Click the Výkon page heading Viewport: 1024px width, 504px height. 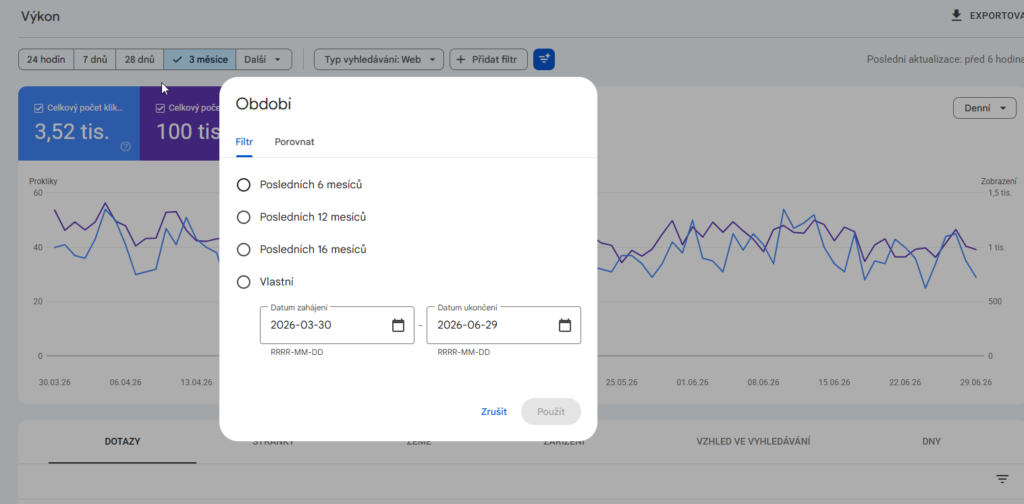coord(40,16)
